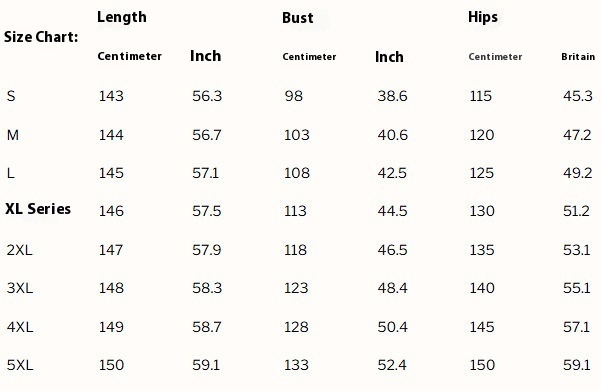This screenshot has height=391, width=601.
Task: Click length value 143 for size S
Action: tap(111, 96)
